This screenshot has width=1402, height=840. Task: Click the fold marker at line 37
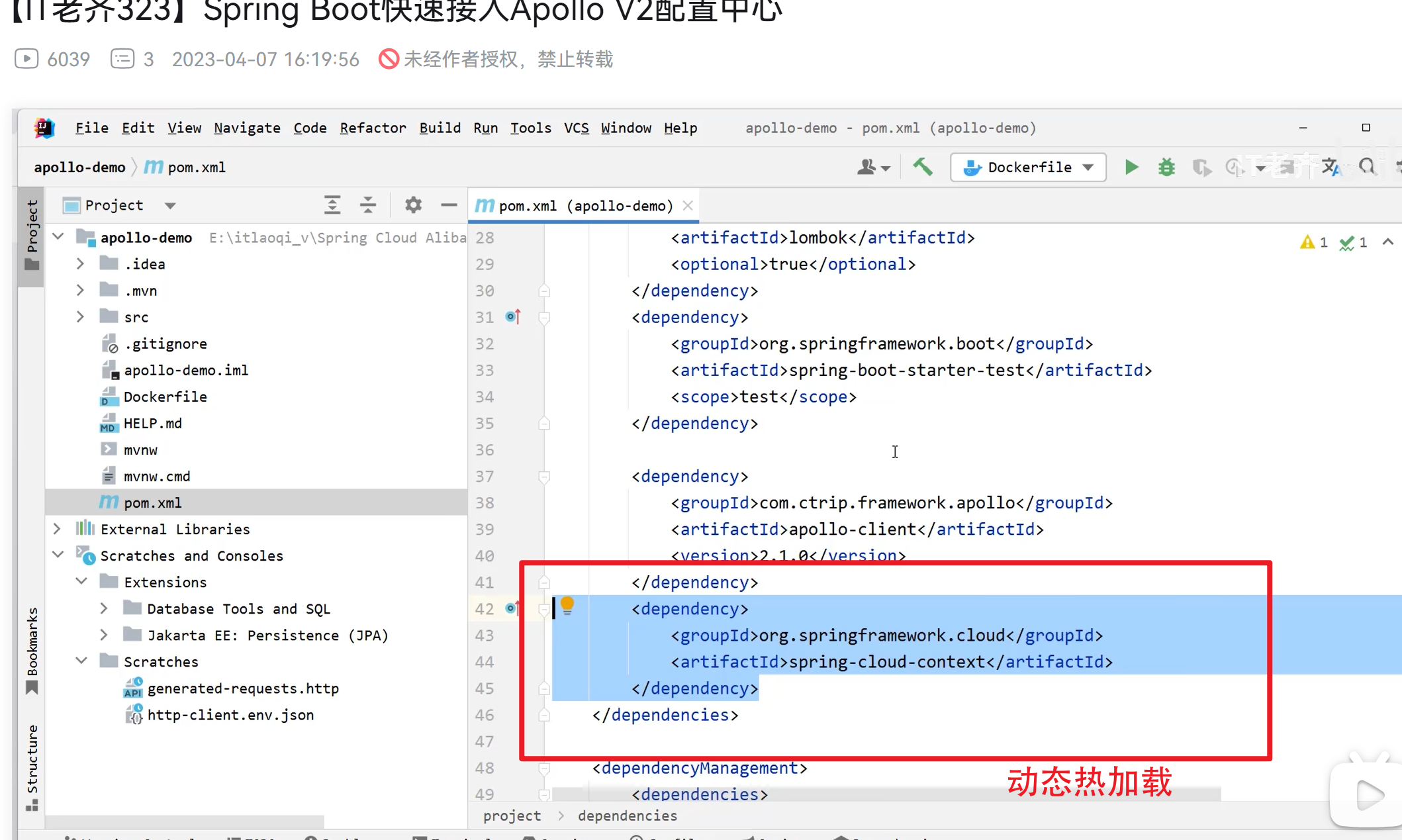click(x=544, y=476)
